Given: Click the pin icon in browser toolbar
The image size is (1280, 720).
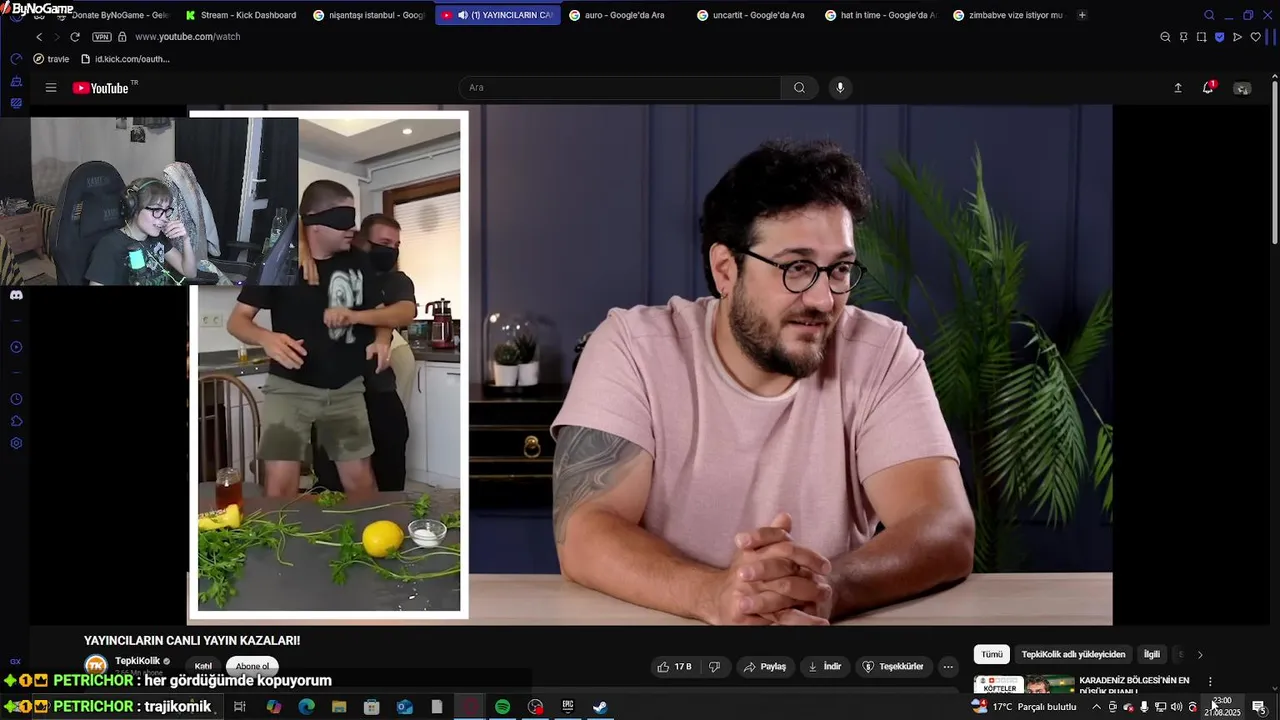Looking at the screenshot, I should (1183, 37).
